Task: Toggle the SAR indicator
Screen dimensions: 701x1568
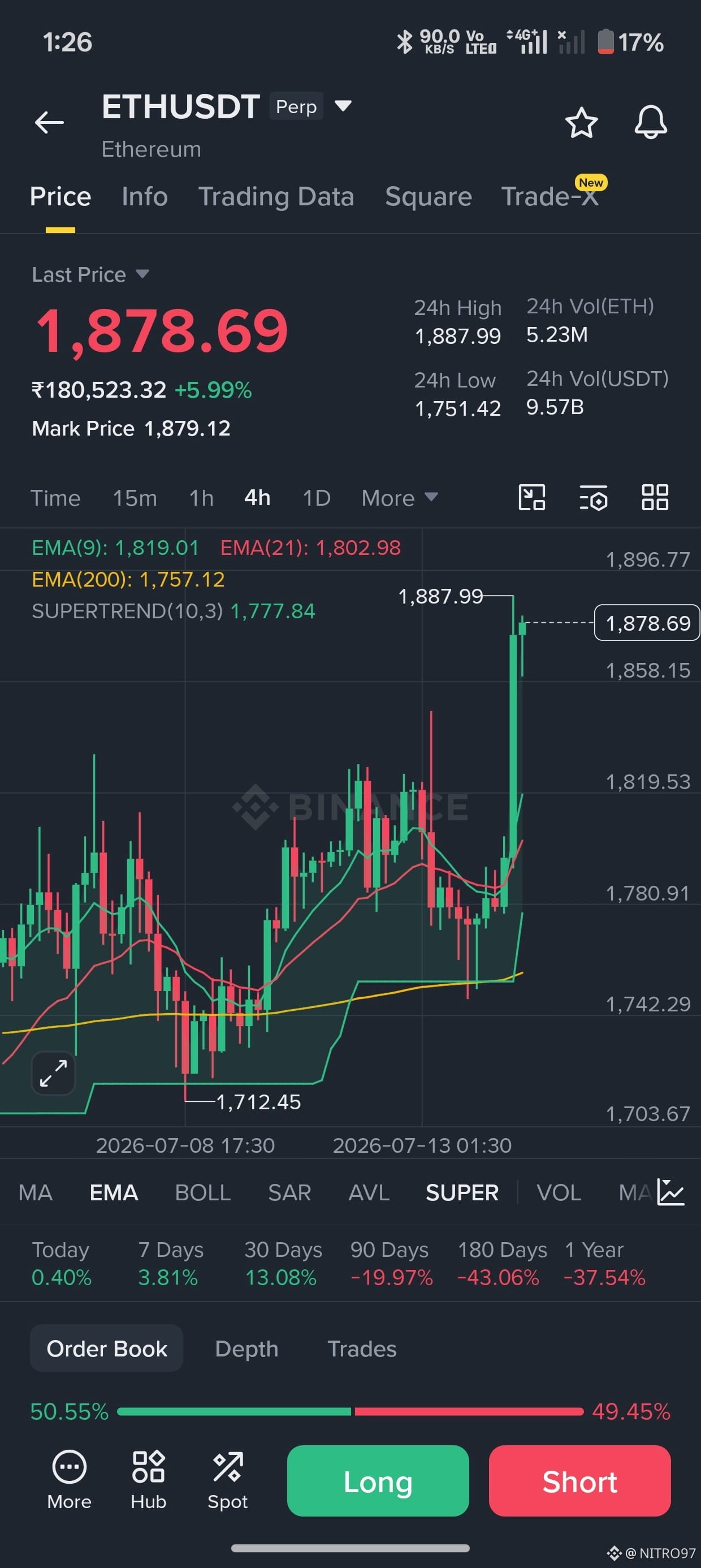Action: (289, 1192)
